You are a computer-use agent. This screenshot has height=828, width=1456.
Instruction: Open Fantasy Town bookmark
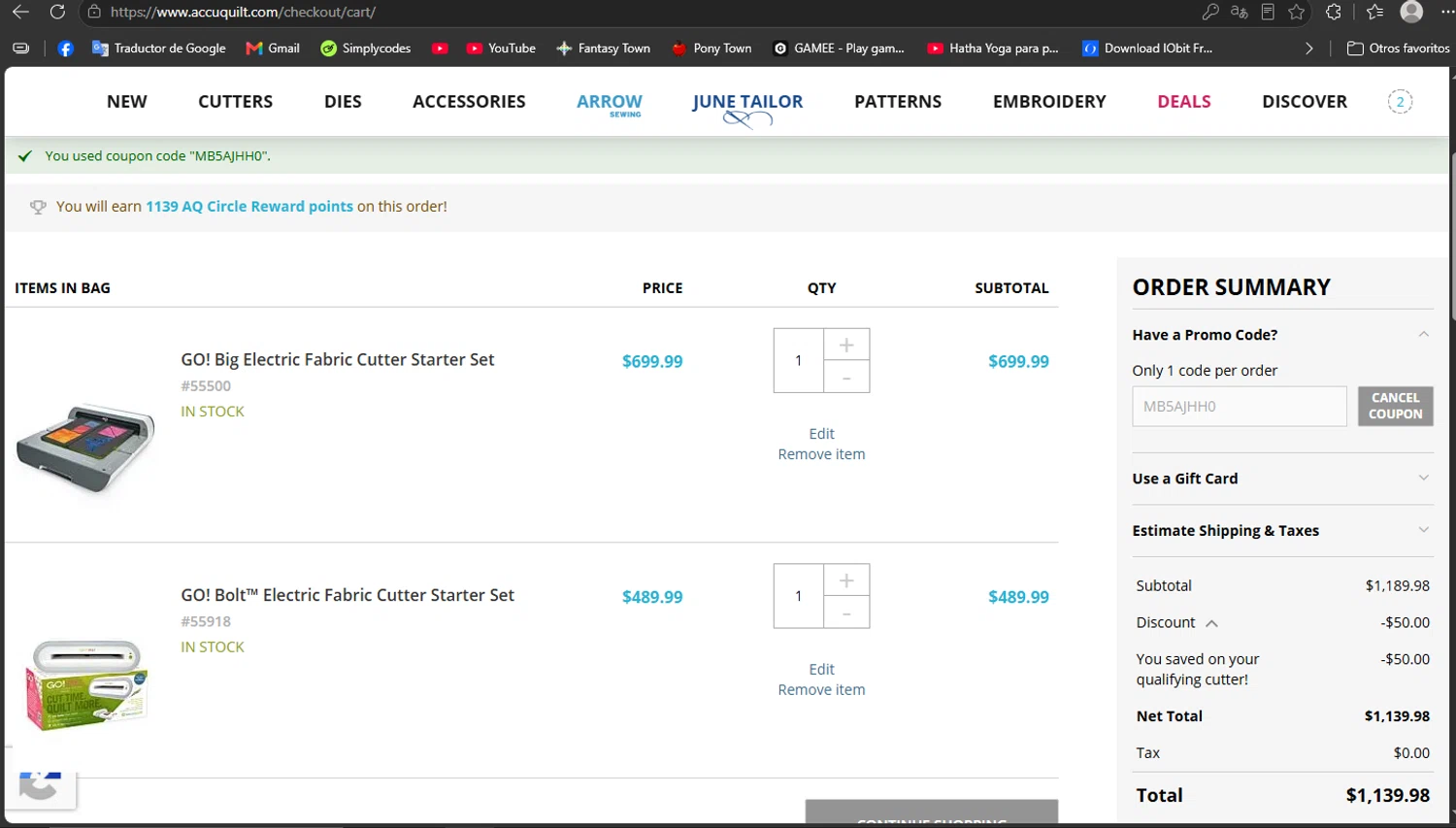click(603, 48)
